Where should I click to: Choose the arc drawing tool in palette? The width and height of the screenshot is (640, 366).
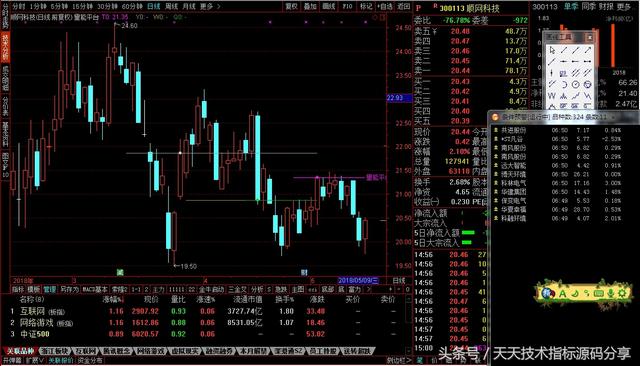click(x=564, y=84)
